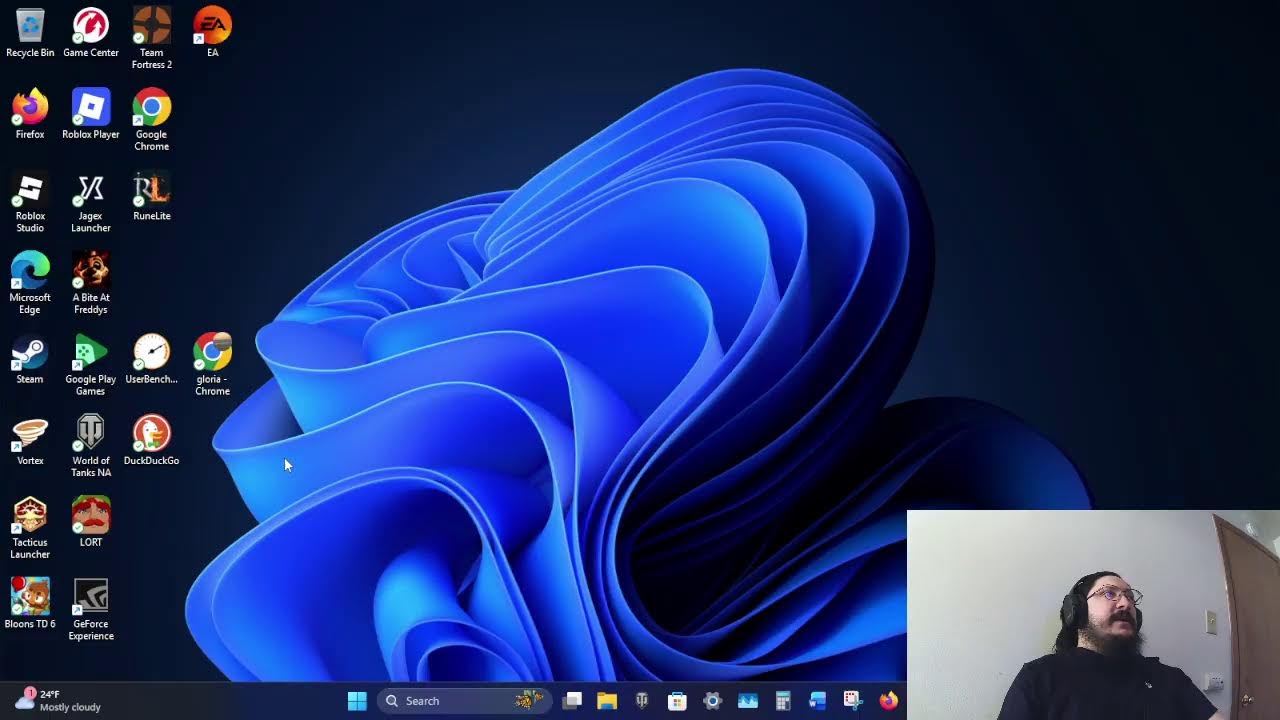
Task: Open Settings gear on the taskbar
Action: click(x=712, y=701)
